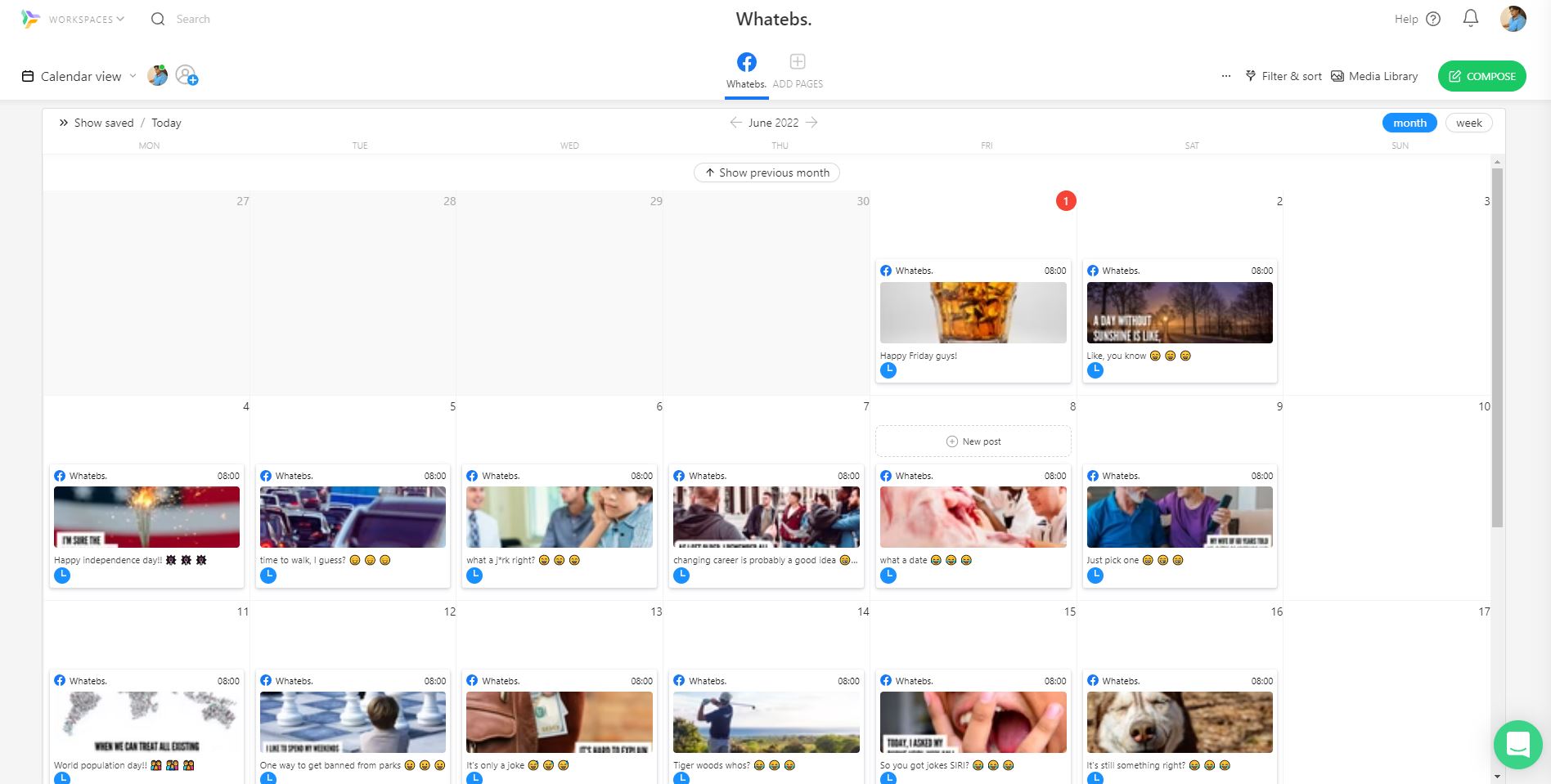This screenshot has height=784, width=1551.
Task: Open the 'what a j*rk right?' post image
Action: [x=560, y=517]
